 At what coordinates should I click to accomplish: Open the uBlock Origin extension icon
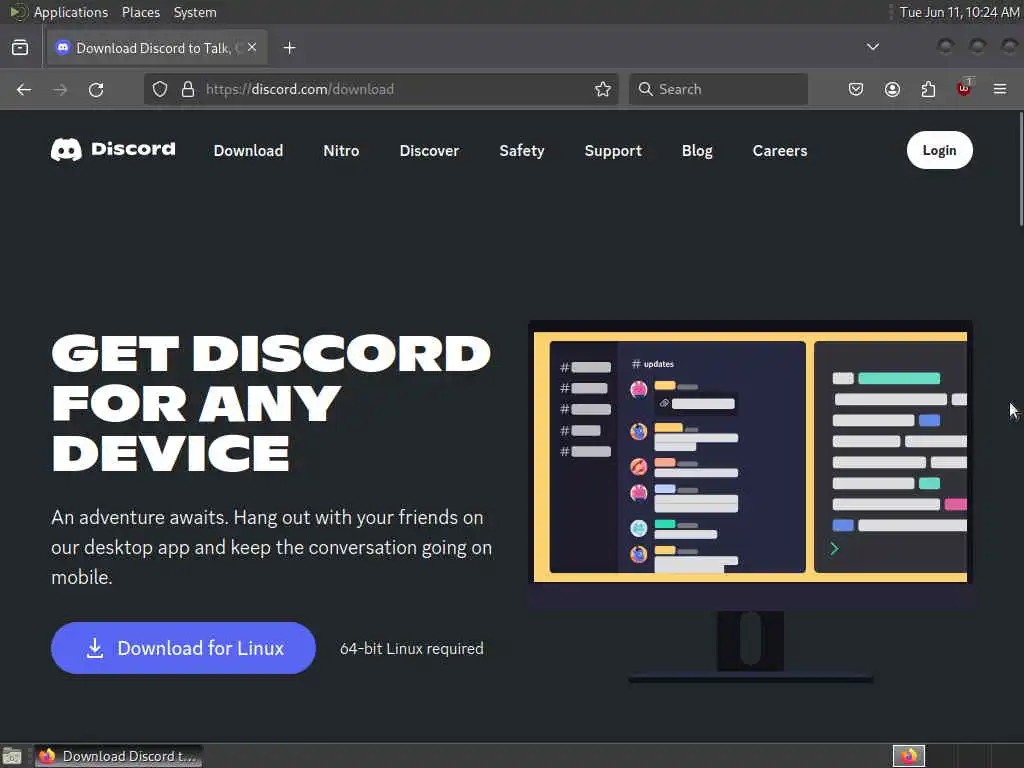coord(964,88)
